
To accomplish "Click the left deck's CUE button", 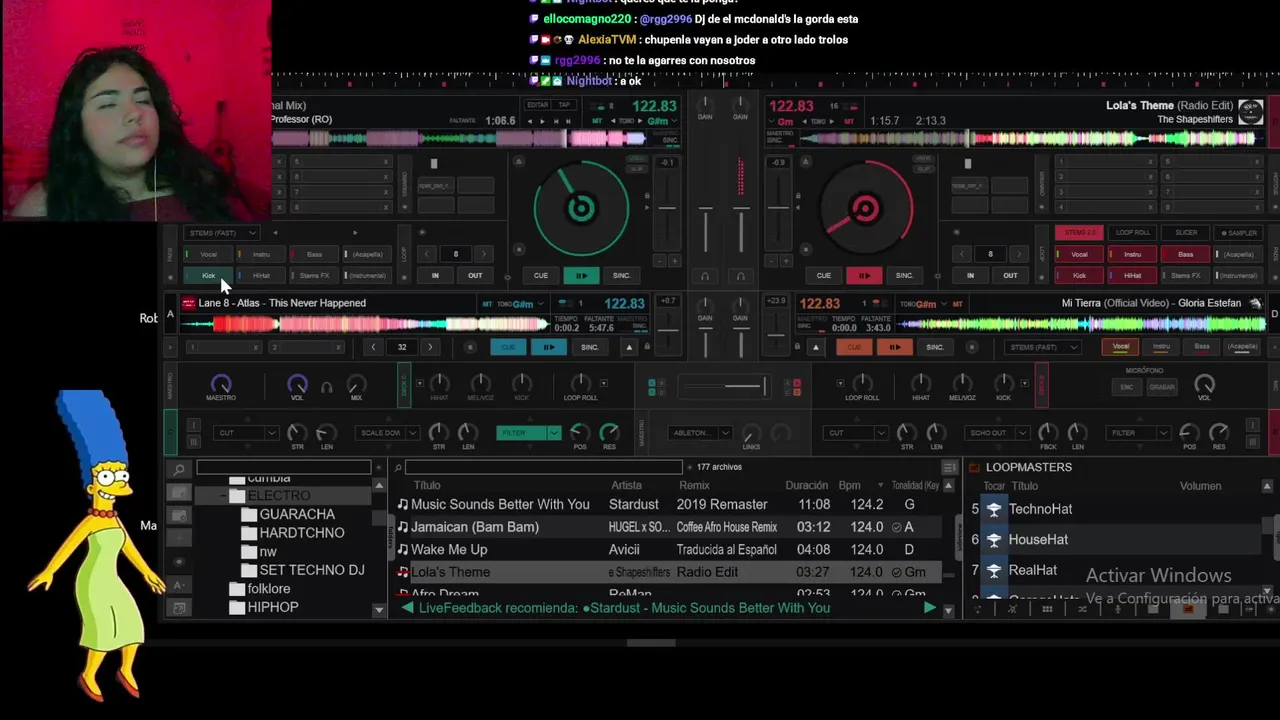I will coord(540,276).
